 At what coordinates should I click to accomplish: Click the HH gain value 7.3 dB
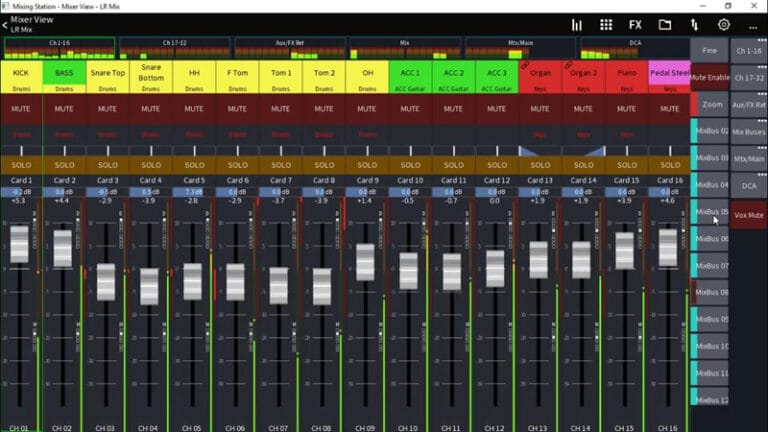tap(194, 192)
